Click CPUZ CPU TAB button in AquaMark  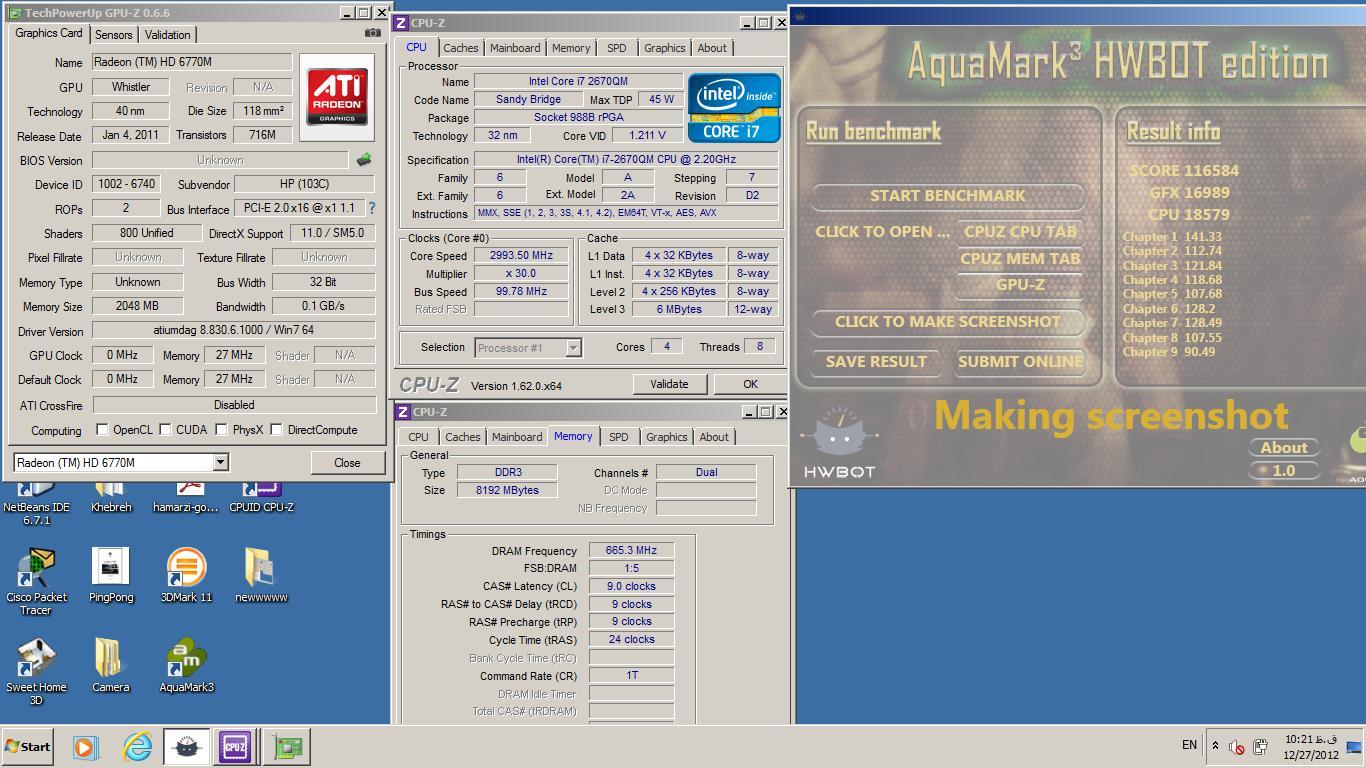(x=1020, y=231)
